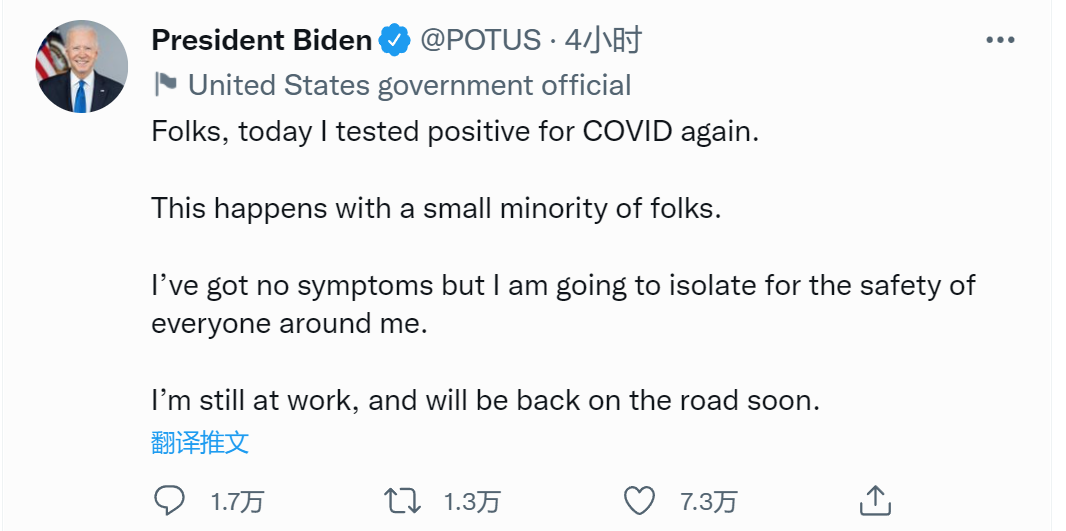The height and width of the screenshot is (531, 1066).
Task: Click the share upload arrow icon
Action: [874, 500]
